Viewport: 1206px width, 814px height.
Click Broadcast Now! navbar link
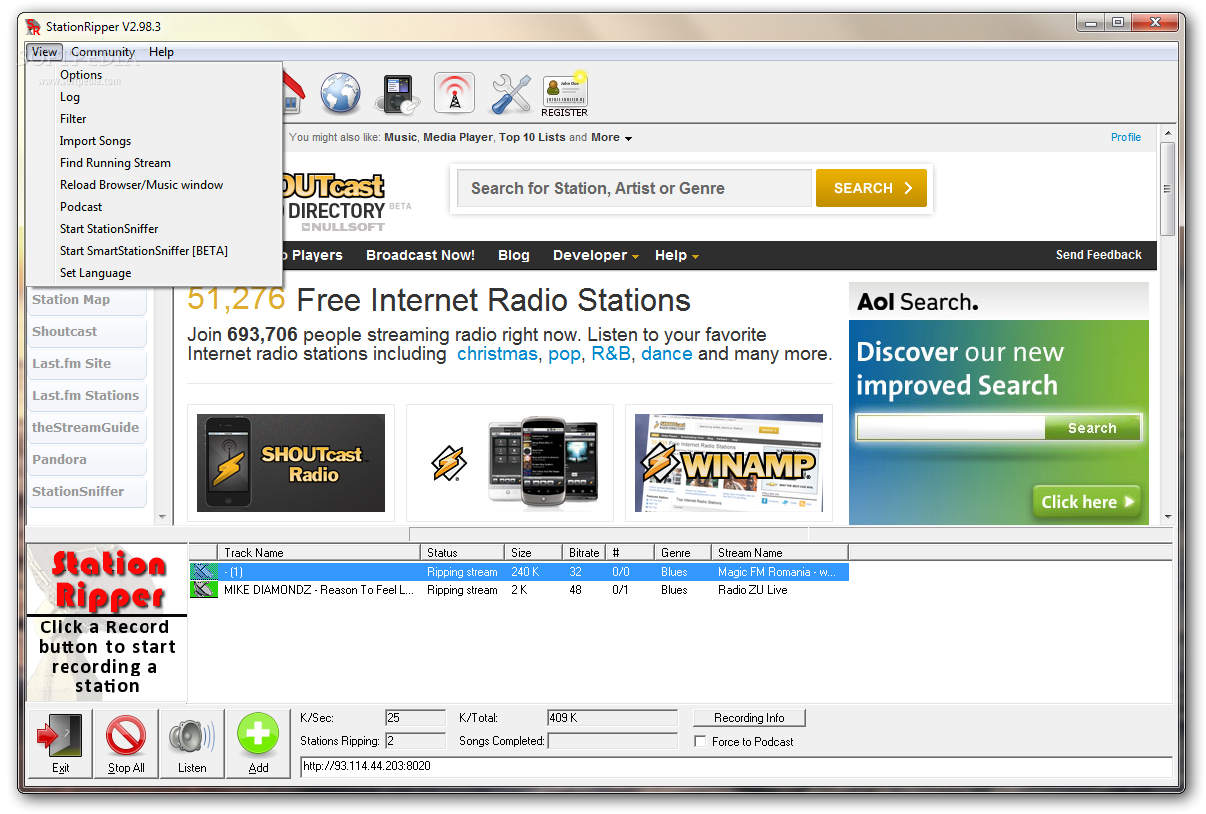pos(420,255)
